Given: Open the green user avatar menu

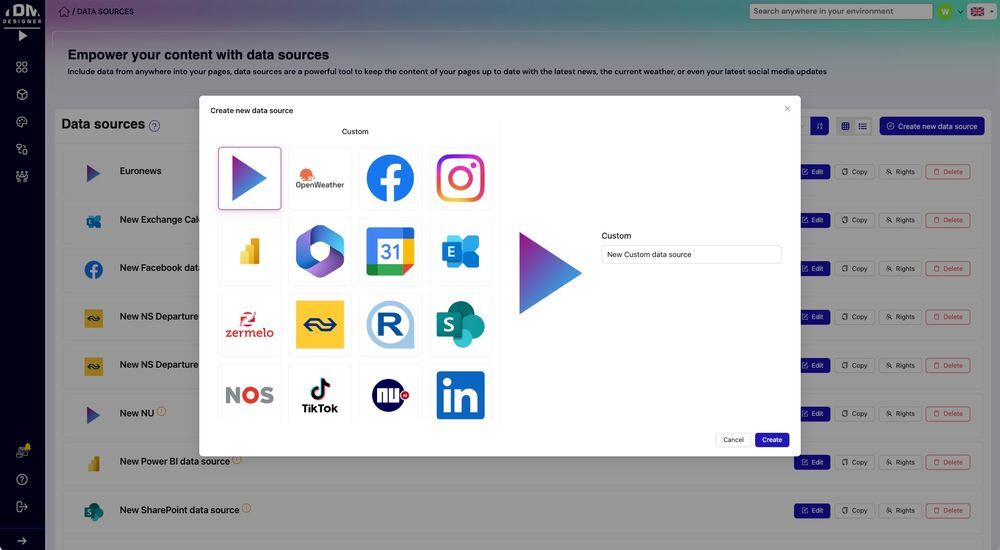Looking at the screenshot, I should 945,11.
